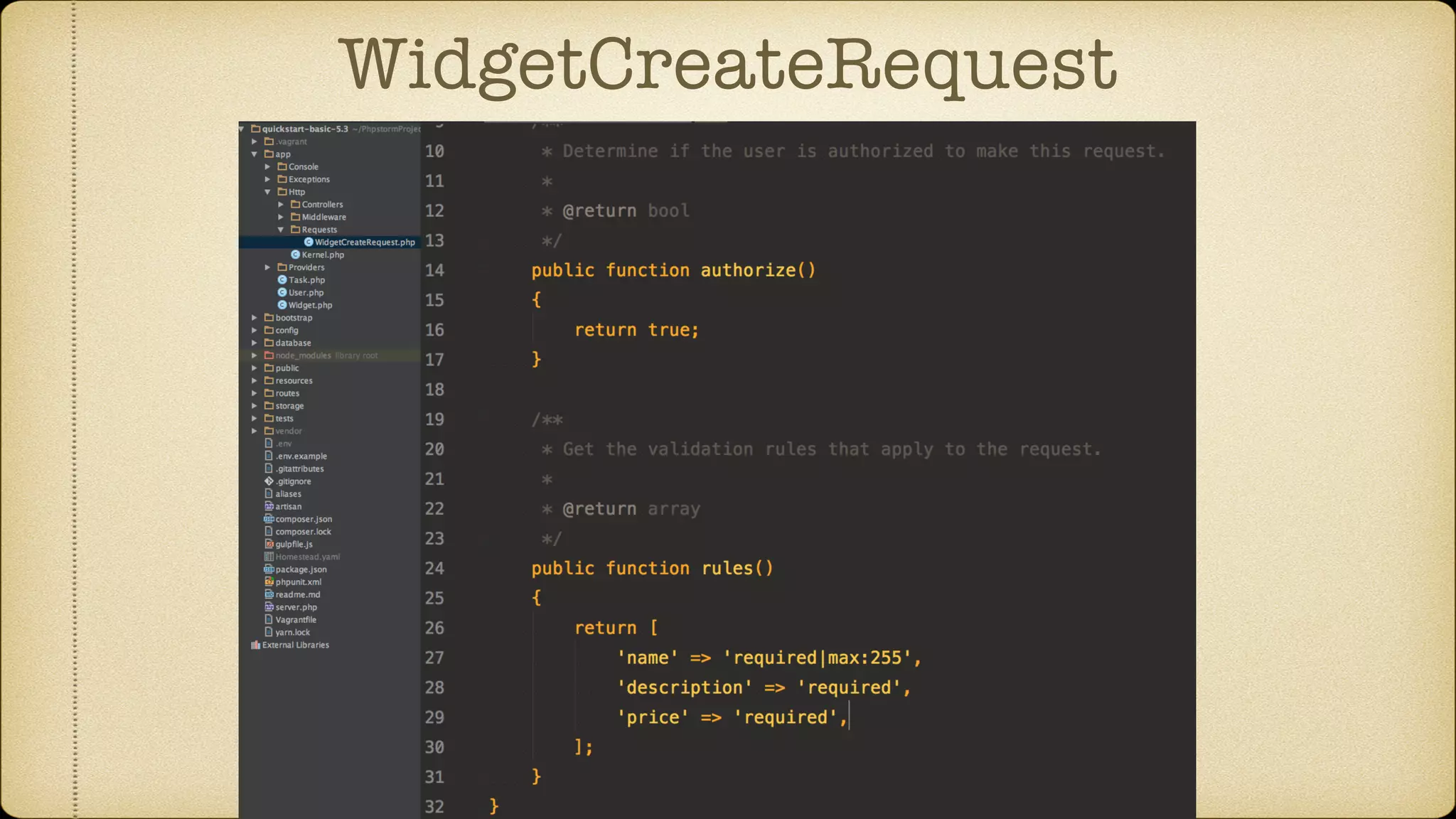Click the gulpfile.js file icon
The image size is (1456, 819).
coord(269,544)
